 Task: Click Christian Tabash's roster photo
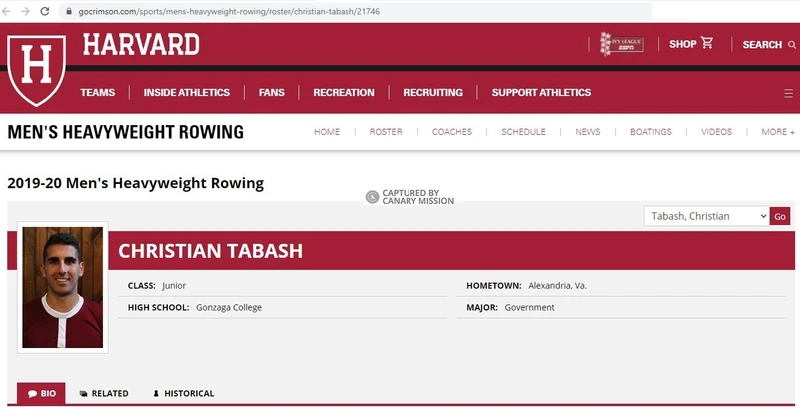pos(63,288)
